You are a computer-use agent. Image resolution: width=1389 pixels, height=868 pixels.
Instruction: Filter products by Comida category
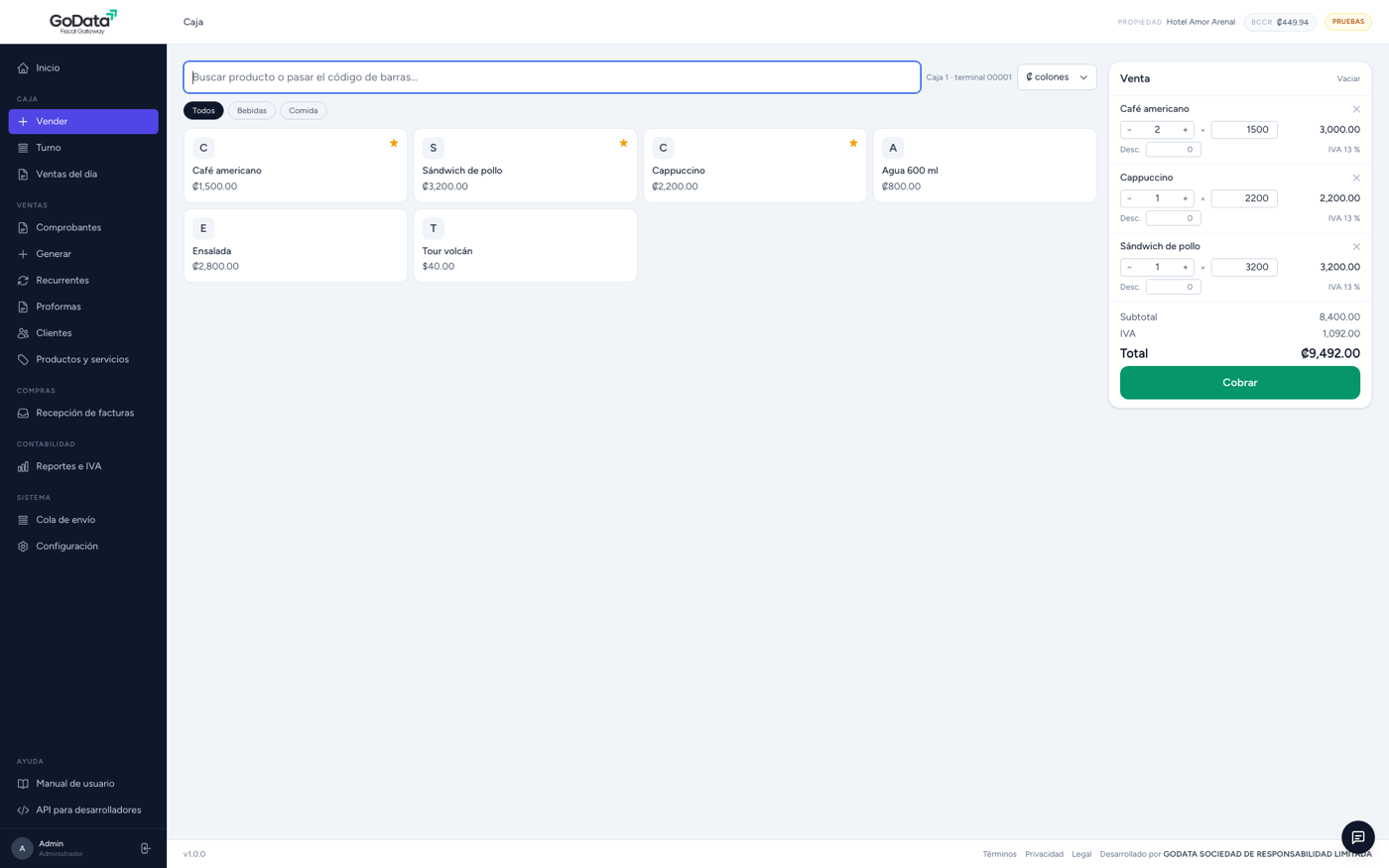(x=304, y=110)
